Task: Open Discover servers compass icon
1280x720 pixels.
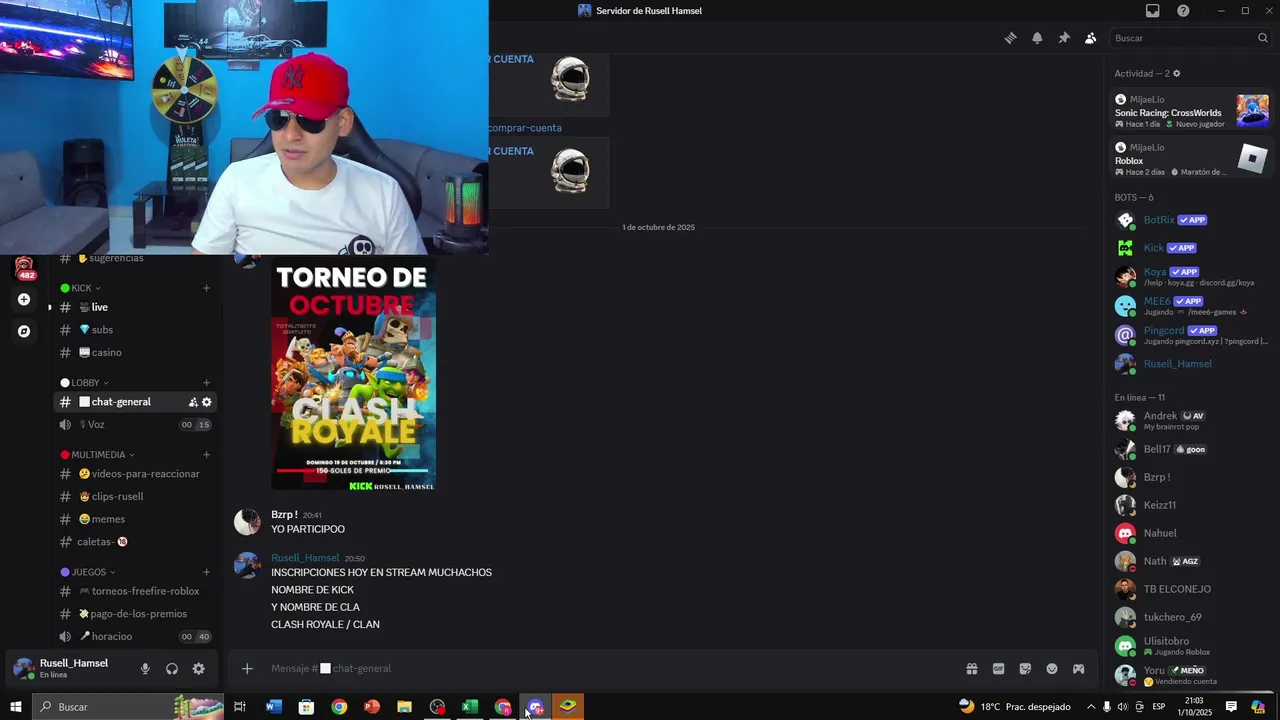Action: pyautogui.click(x=24, y=331)
